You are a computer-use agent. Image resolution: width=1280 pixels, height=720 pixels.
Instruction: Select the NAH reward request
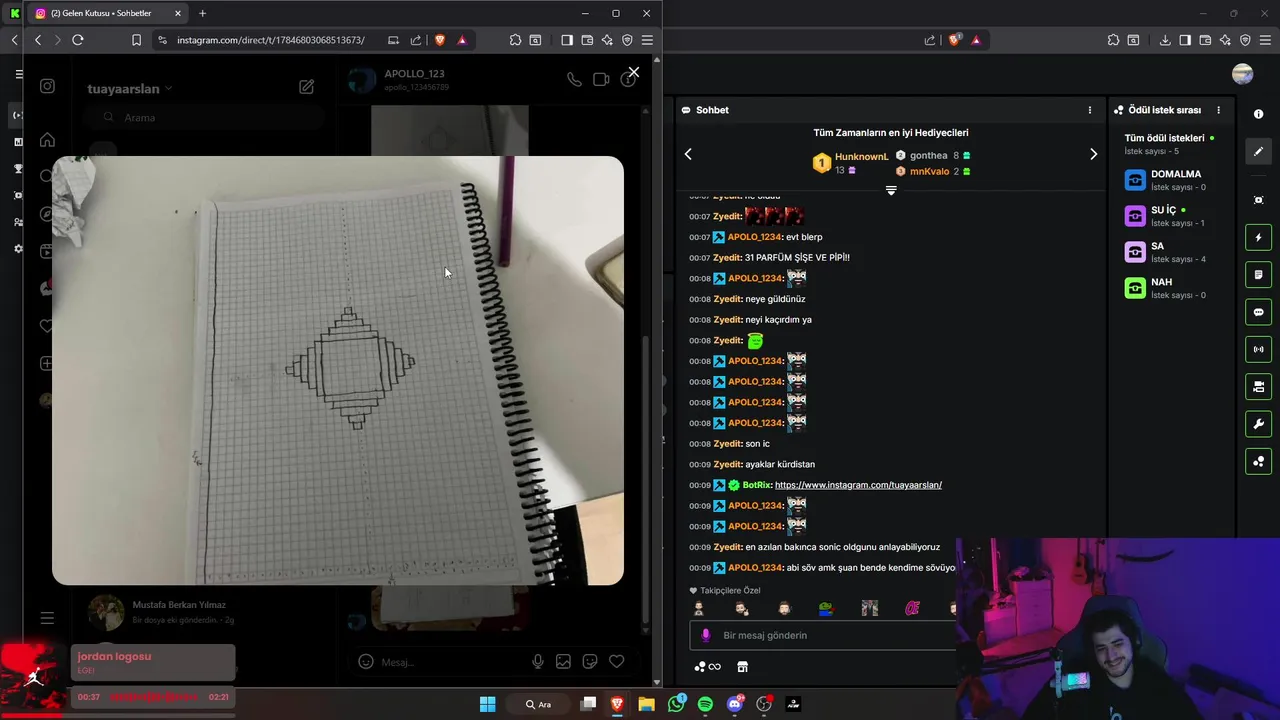[x=1170, y=288]
